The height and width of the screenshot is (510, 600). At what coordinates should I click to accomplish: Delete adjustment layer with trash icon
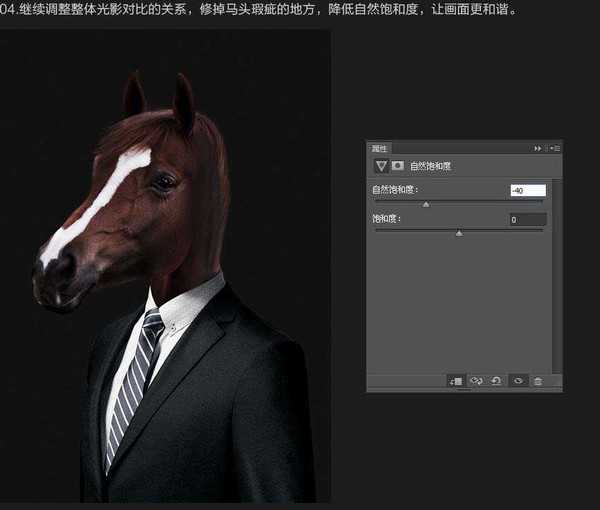pos(538,381)
